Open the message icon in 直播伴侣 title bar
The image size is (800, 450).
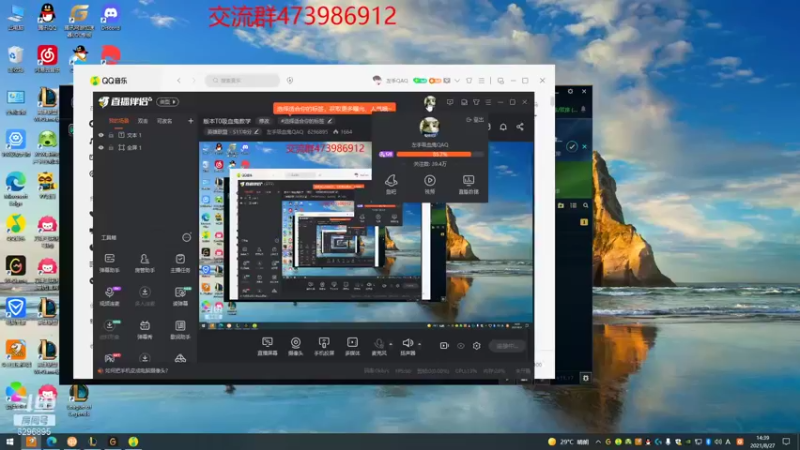click(x=449, y=102)
